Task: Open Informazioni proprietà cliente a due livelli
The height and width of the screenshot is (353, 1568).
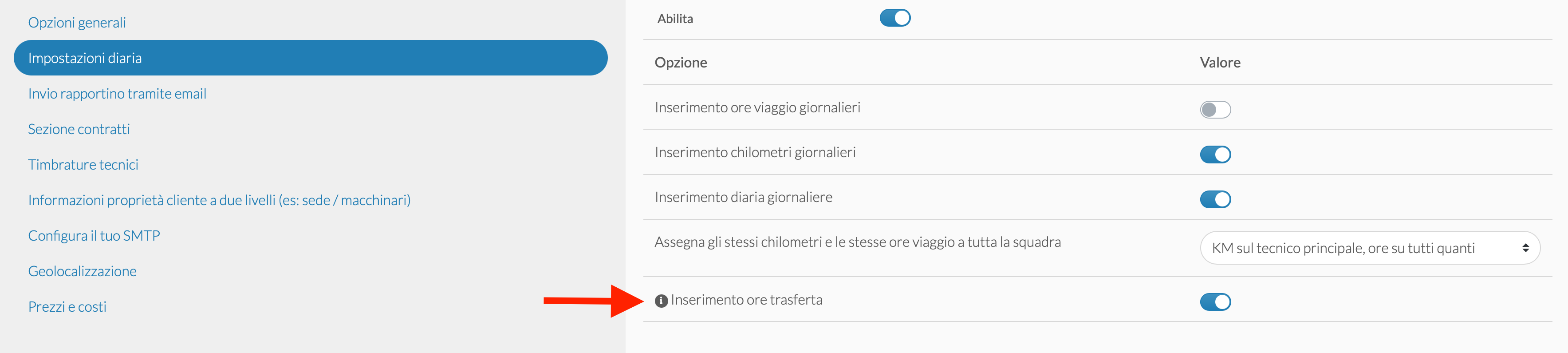Action: coord(219,201)
